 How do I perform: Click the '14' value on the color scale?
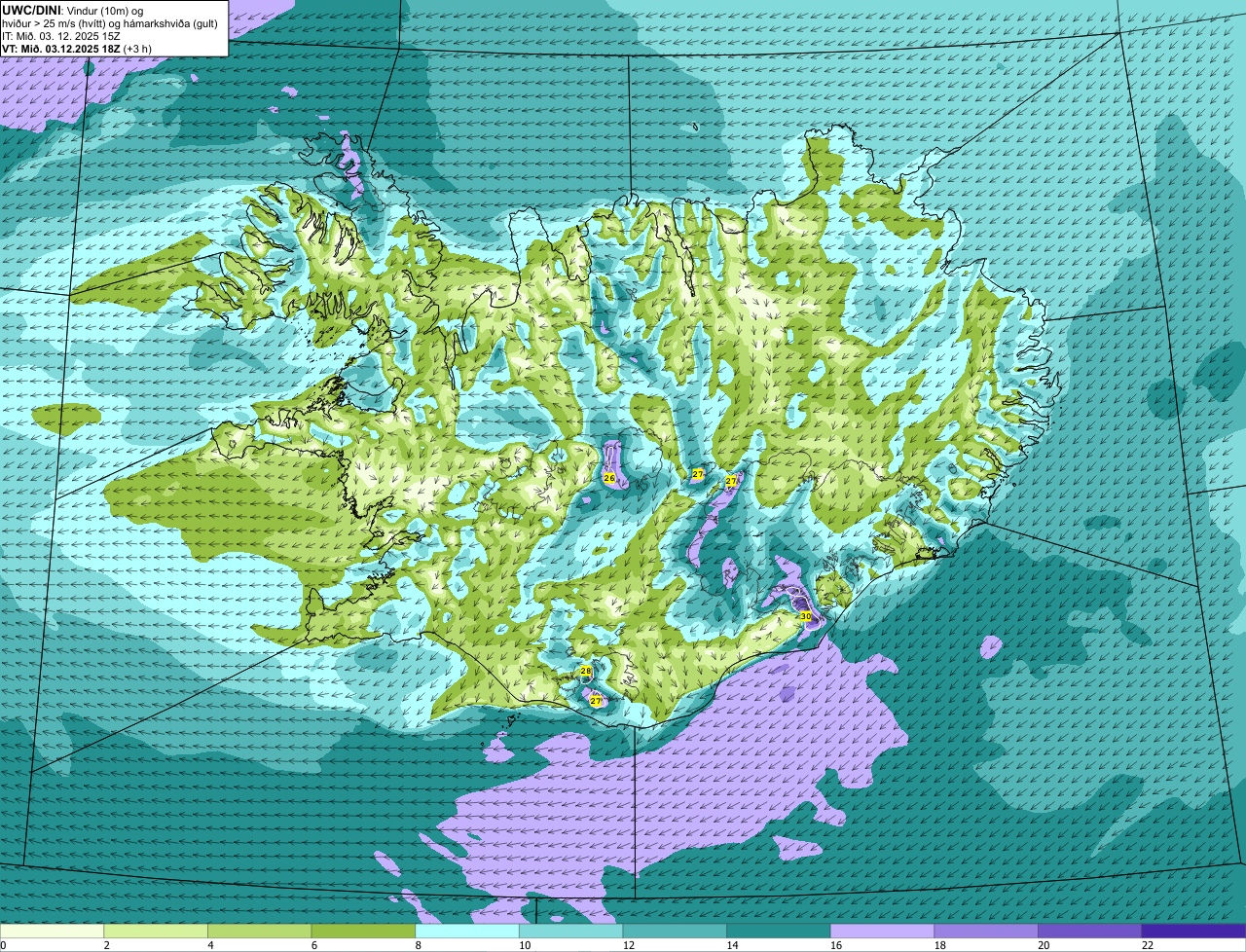(732, 945)
